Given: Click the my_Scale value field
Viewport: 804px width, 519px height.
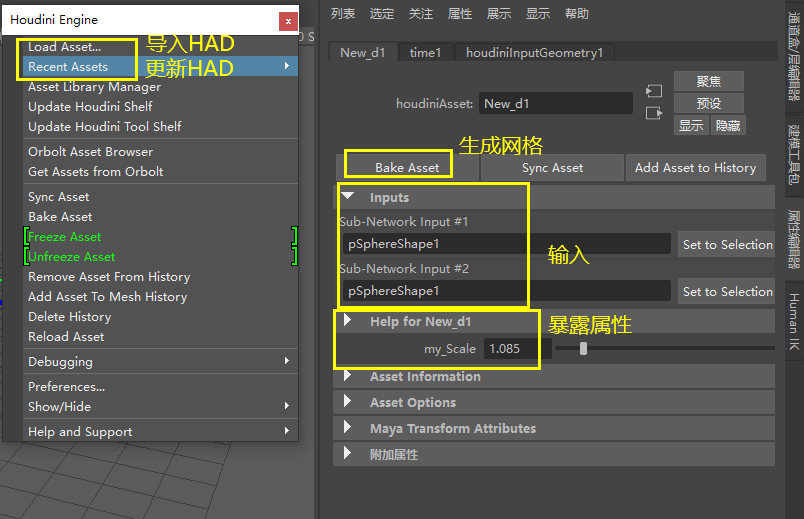Looking at the screenshot, I should (x=517, y=349).
